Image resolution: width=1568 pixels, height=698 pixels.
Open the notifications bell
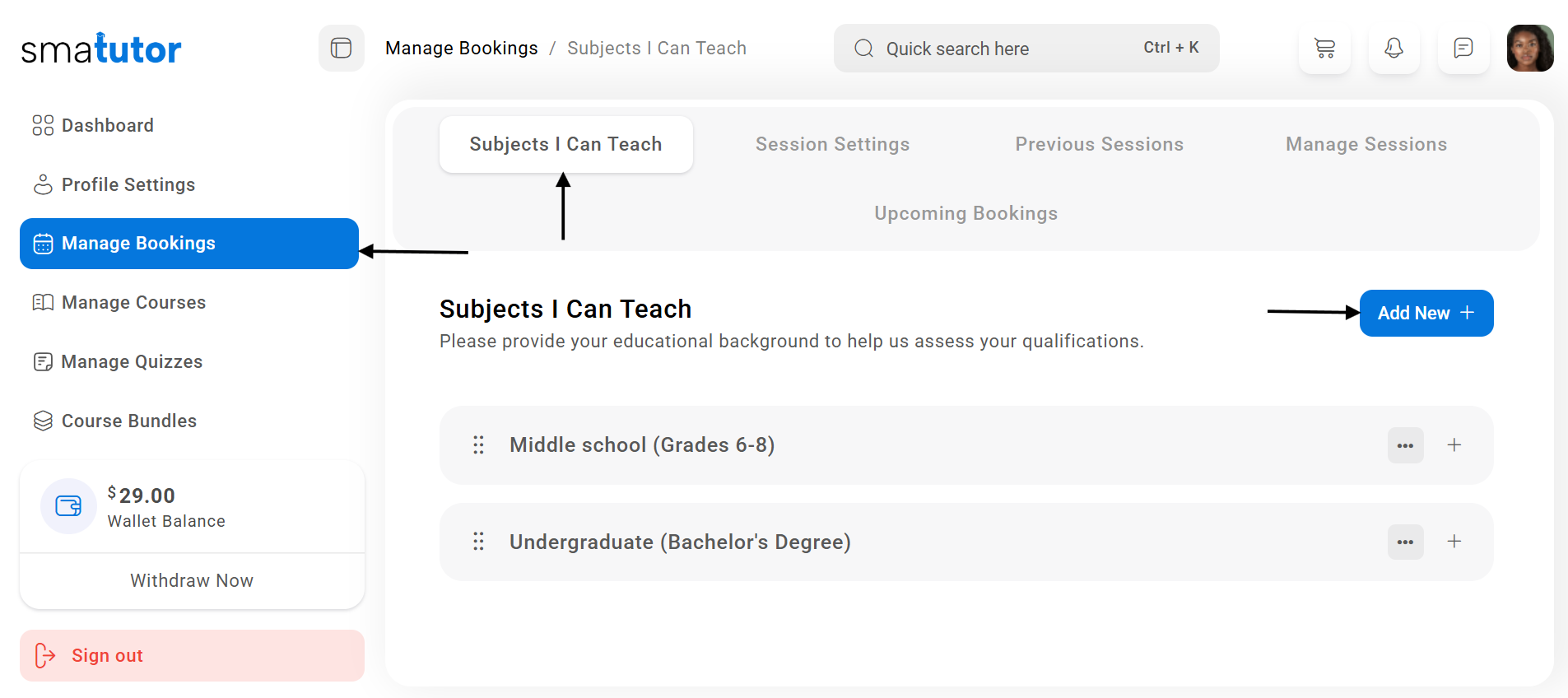point(1394,49)
